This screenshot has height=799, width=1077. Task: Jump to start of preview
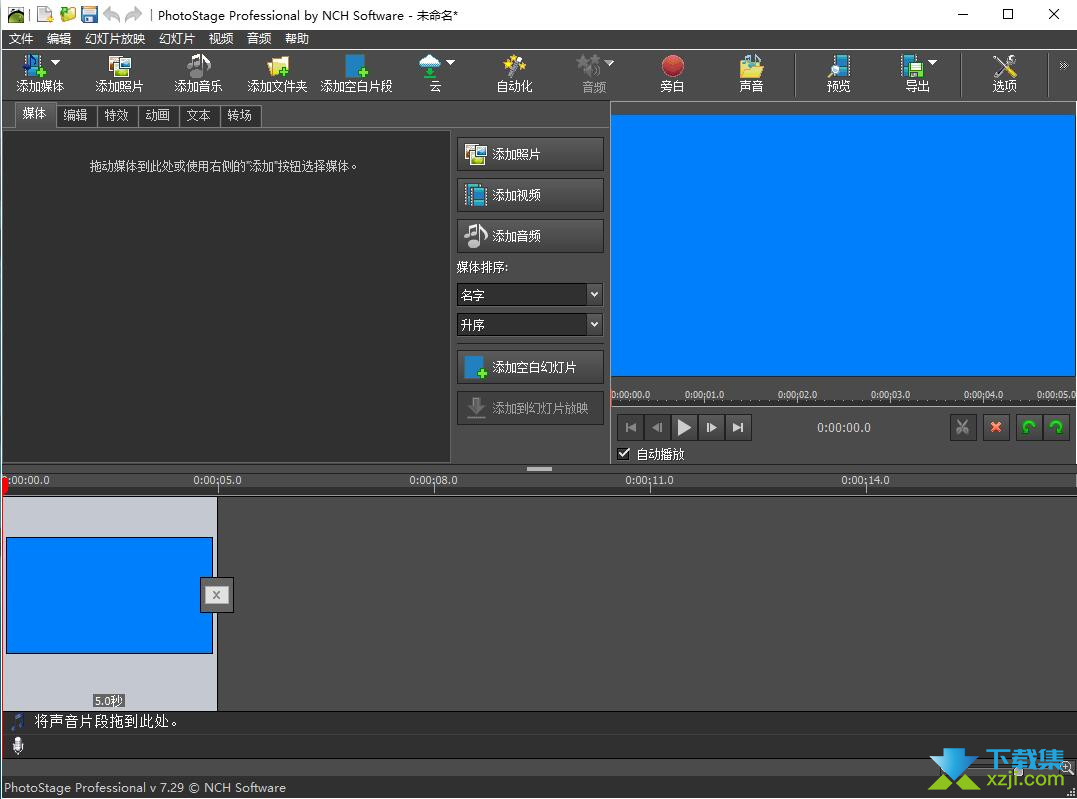click(631, 427)
